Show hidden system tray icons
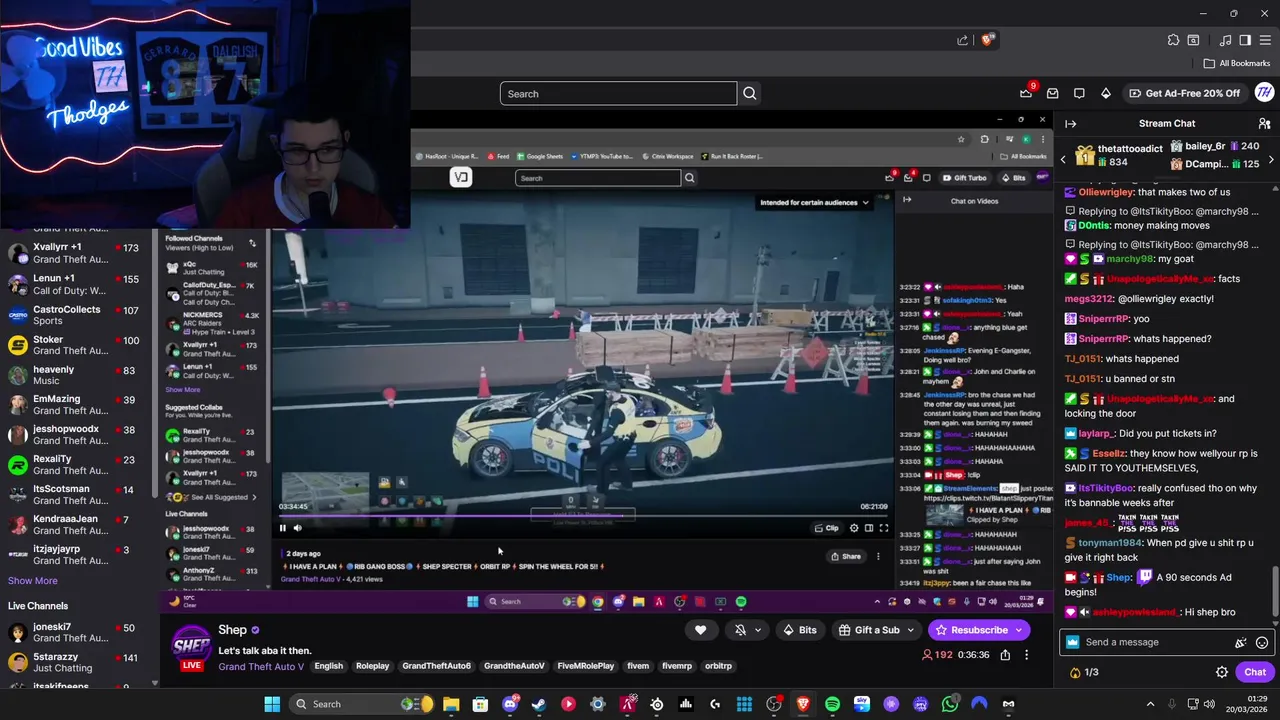 1150,704
